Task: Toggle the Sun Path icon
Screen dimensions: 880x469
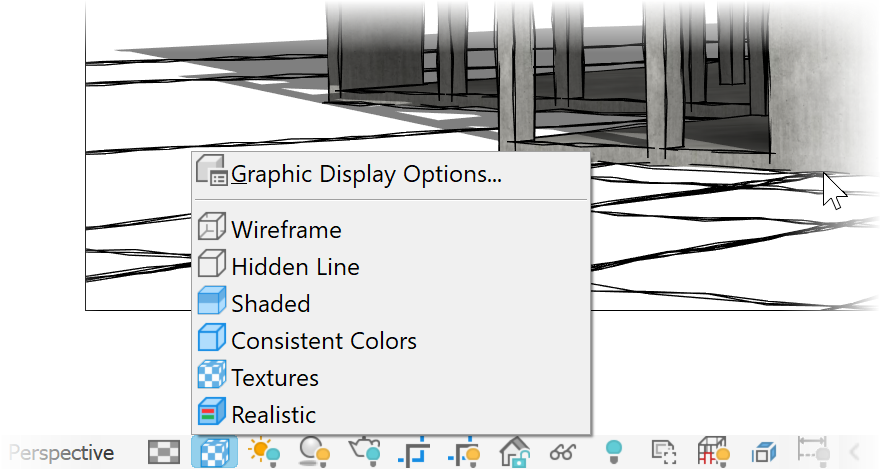Action: (x=264, y=452)
